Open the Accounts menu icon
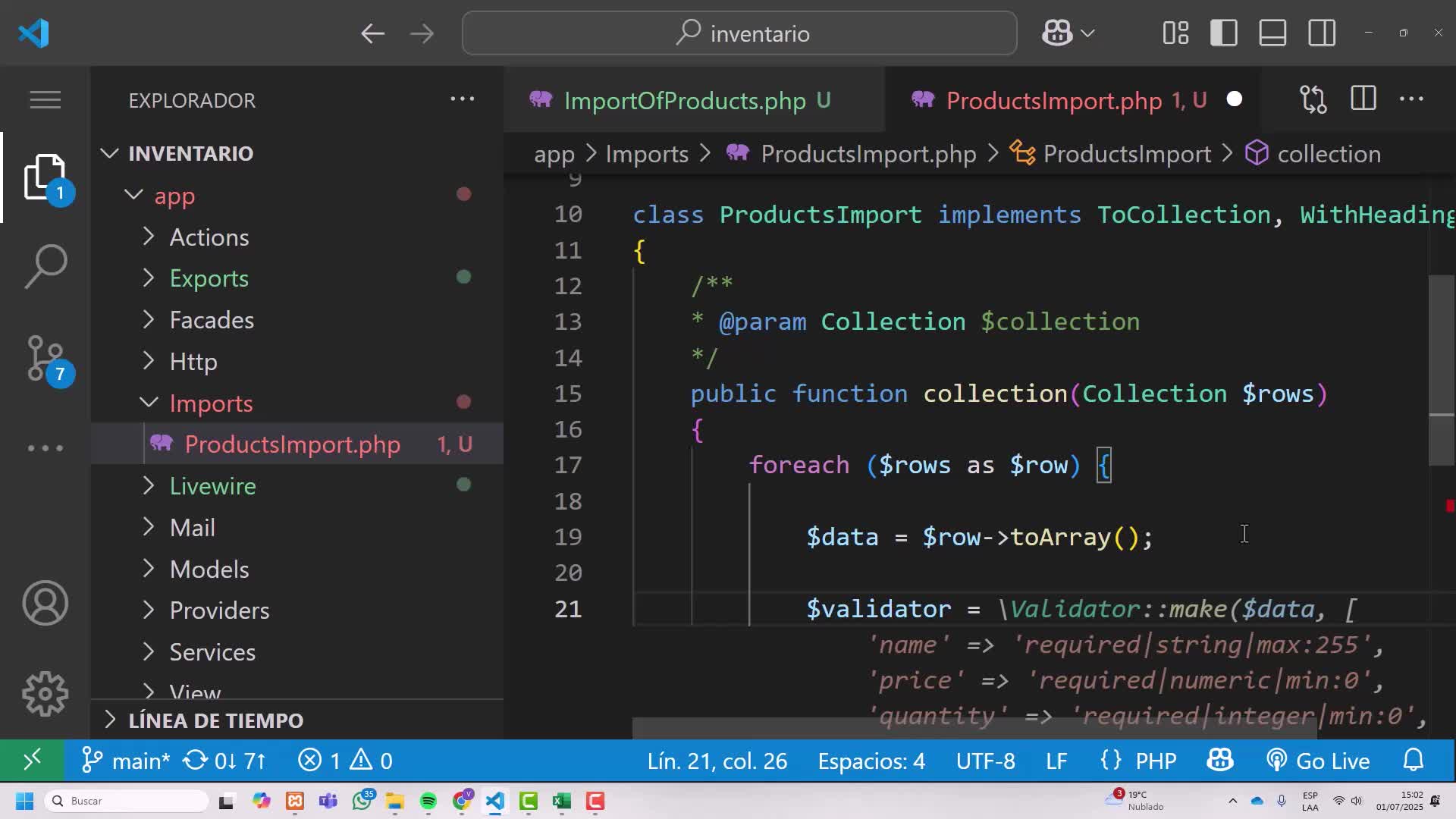Screen dimensions: 1456x819 click(45, 603)
